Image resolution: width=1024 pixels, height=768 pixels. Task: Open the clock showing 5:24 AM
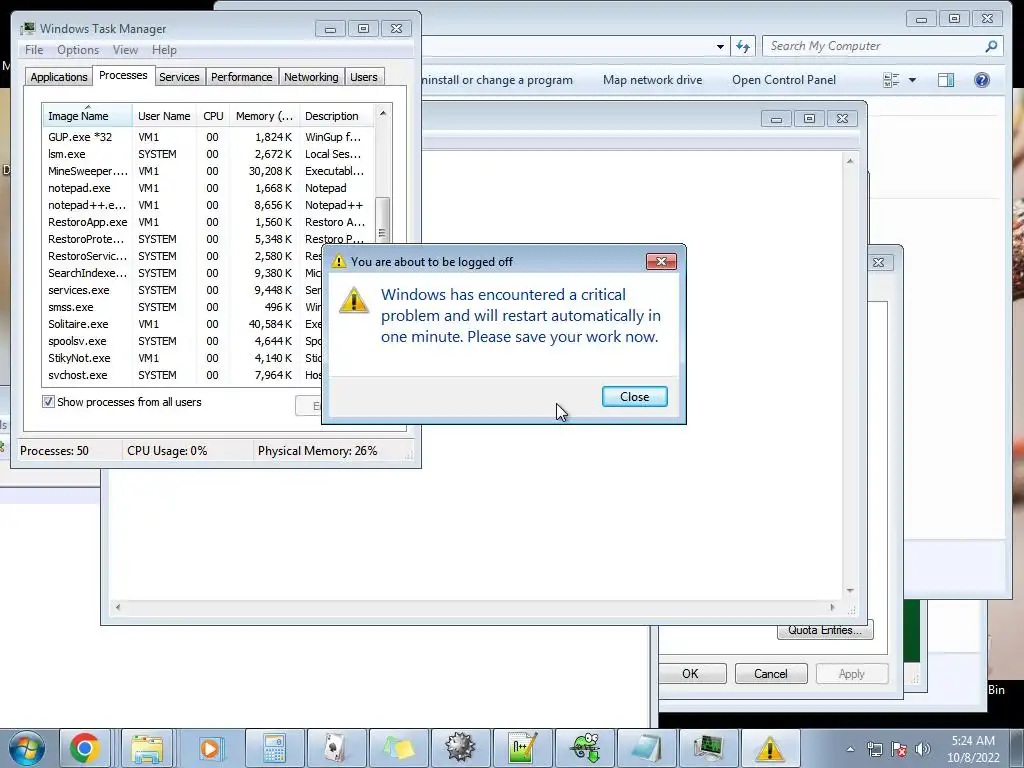[973, 749]
